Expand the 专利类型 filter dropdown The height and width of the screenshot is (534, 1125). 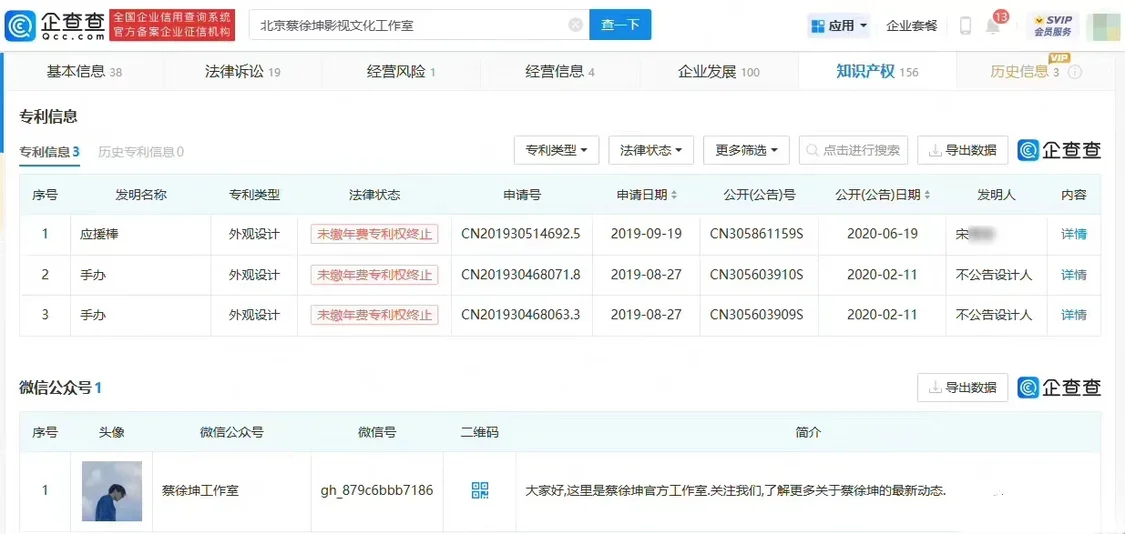[x=556, y=150]
